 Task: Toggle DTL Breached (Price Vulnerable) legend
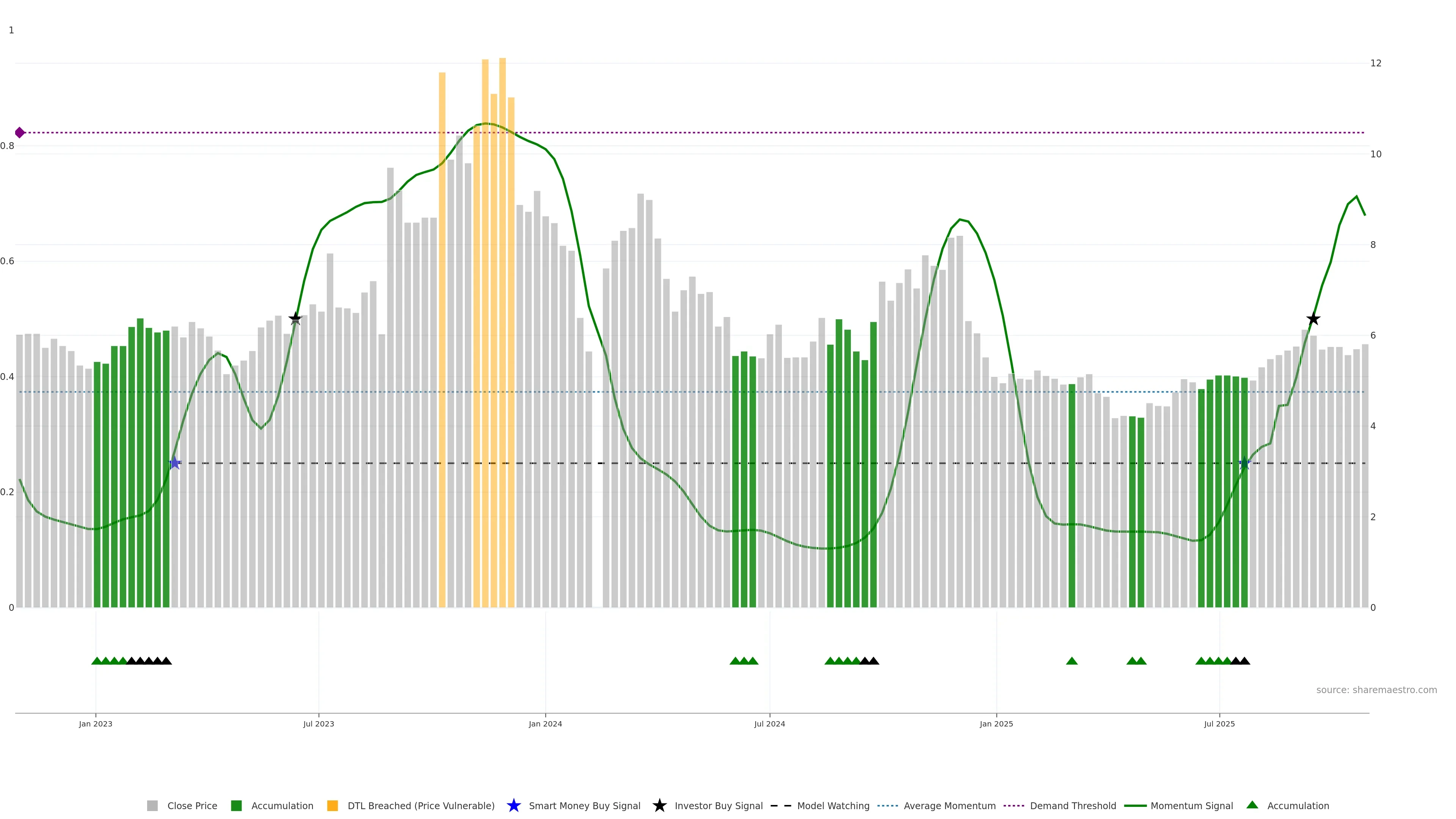coord(420,805)
